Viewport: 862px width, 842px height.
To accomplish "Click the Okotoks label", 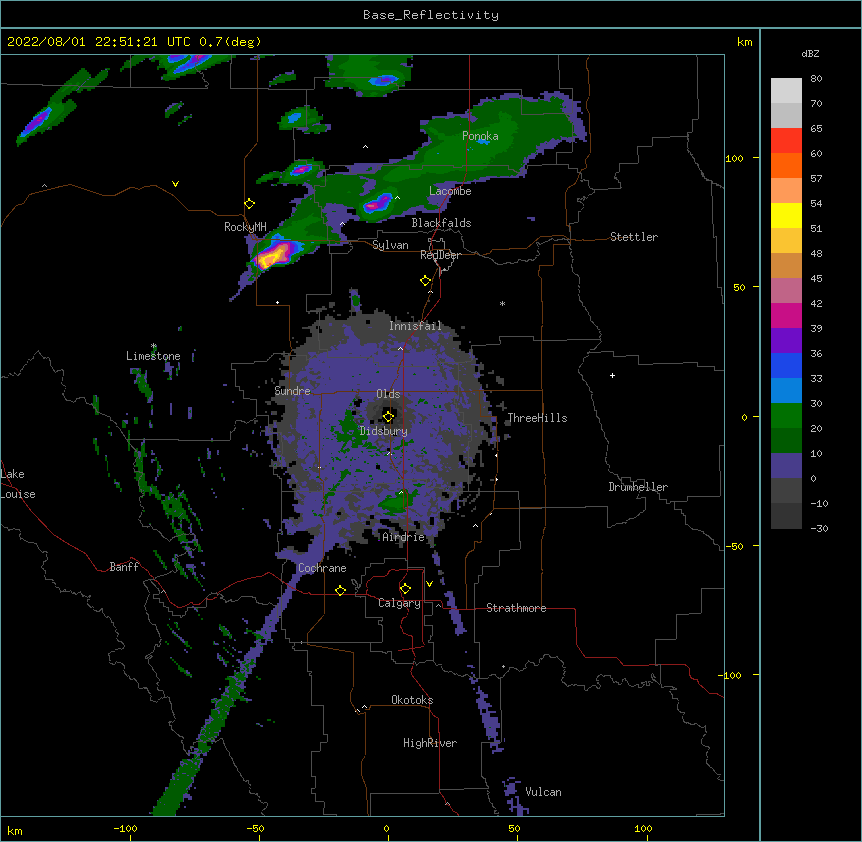I will 412,700.
